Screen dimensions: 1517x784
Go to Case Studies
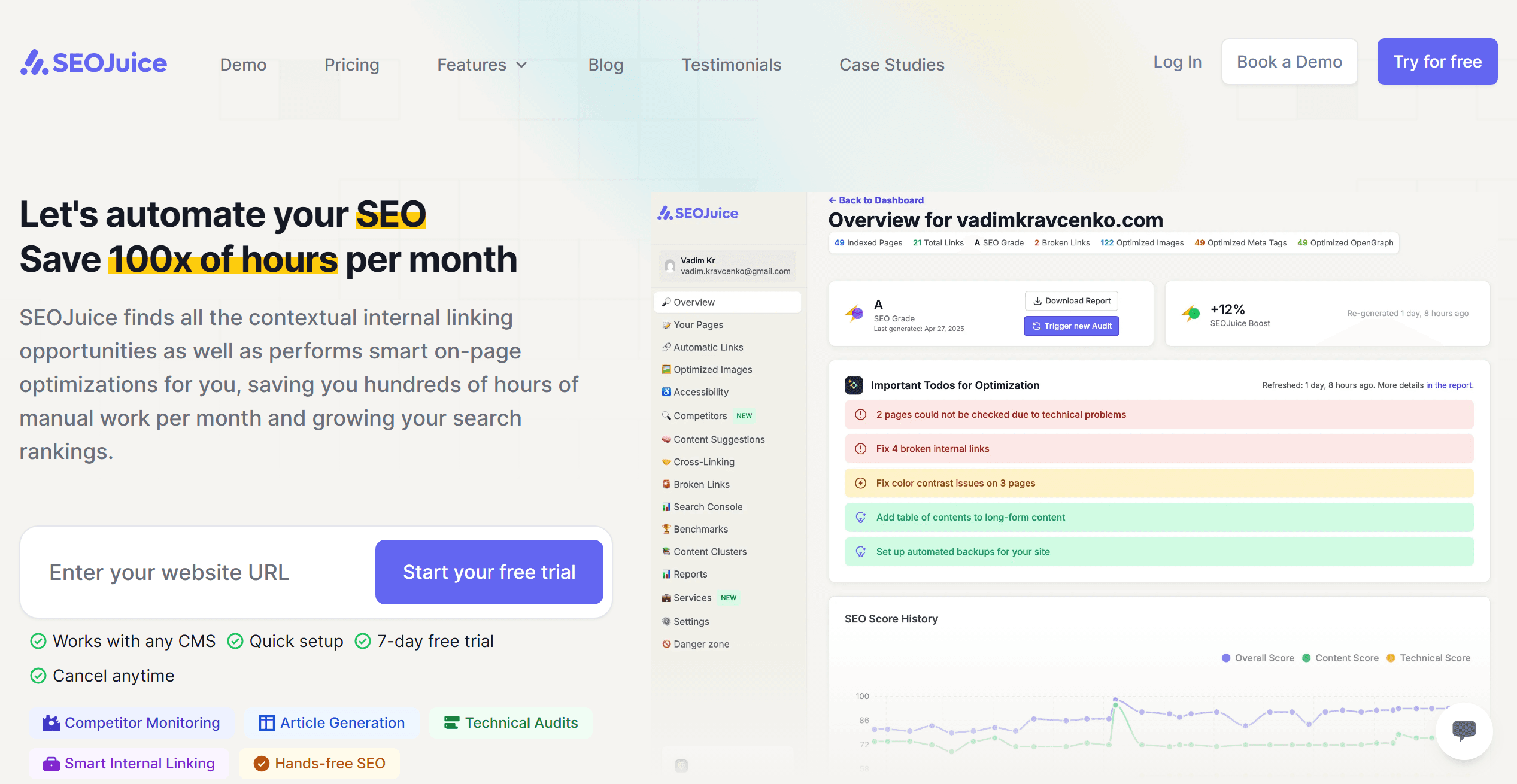tap(891, 65)
